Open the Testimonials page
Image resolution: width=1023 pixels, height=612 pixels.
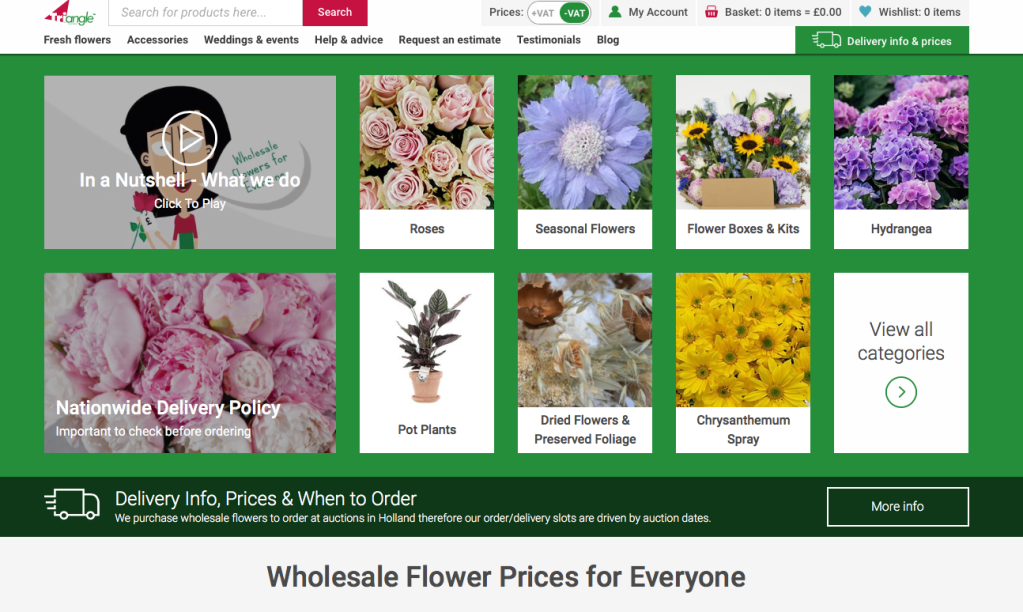coord(549,40)
